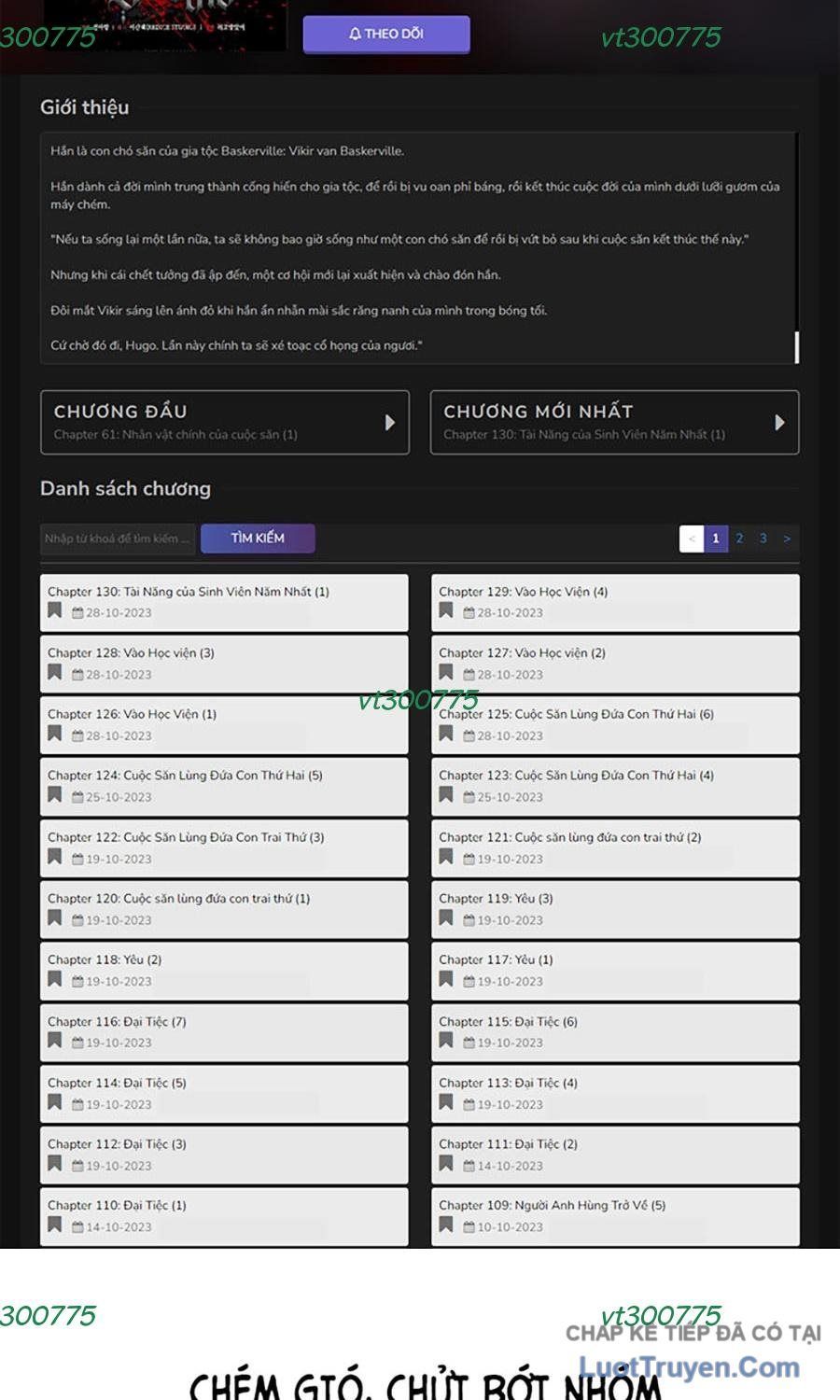The height and width of the screenshot is (1400, 840).
Task: Click bookmark icon for Chapter 116
Action: pyautogui.click(x=55, y=1041)
